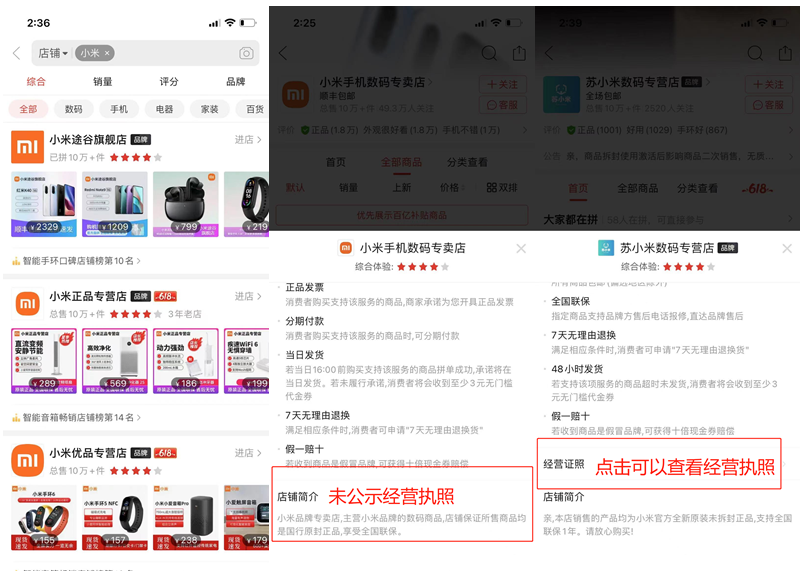This screenshot has width=800, height=571.
Task: Tap the back arrow on the search screen
Action: click(x=17, y=53)
